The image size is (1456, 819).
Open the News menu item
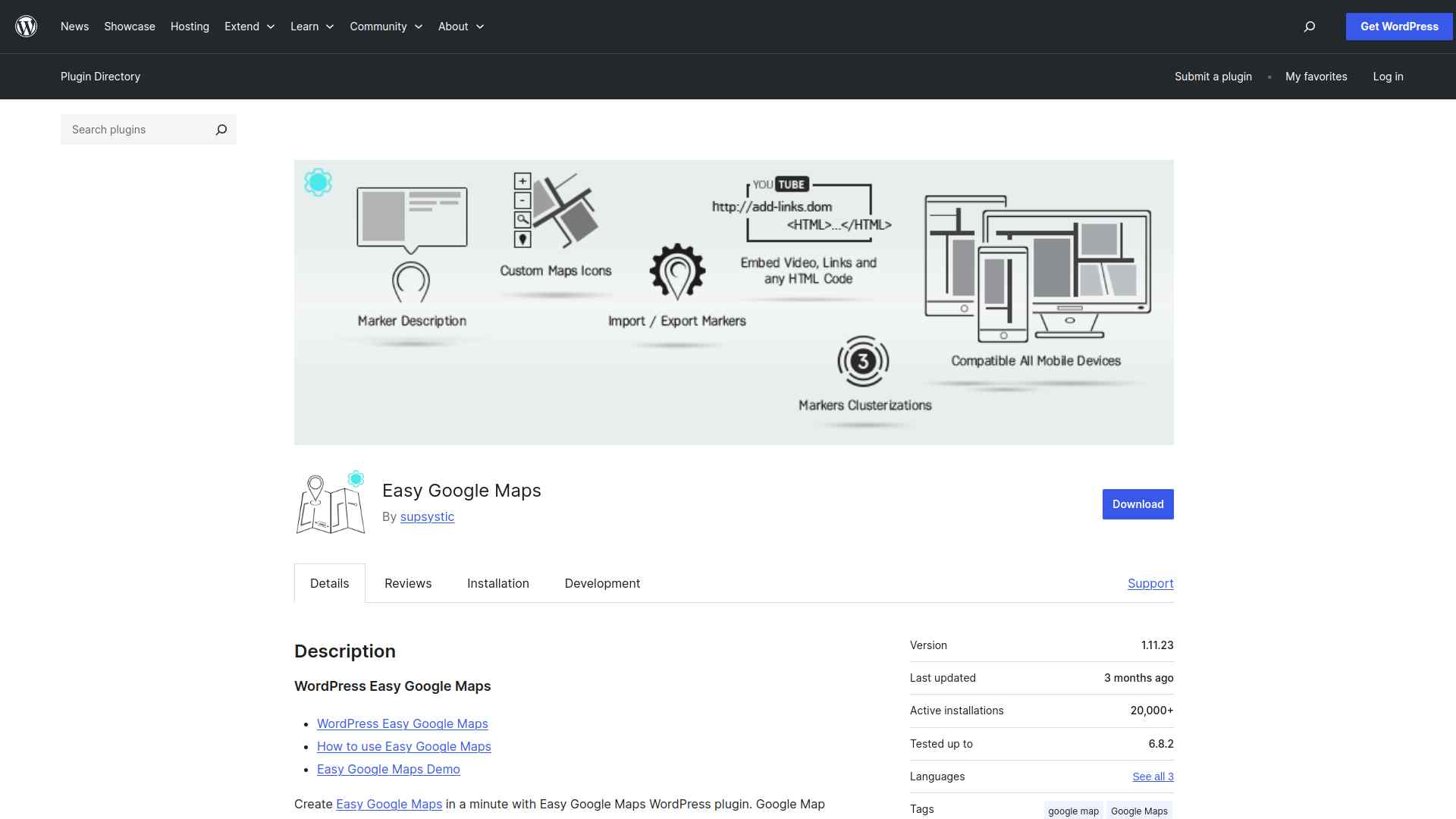click(74, 27)
